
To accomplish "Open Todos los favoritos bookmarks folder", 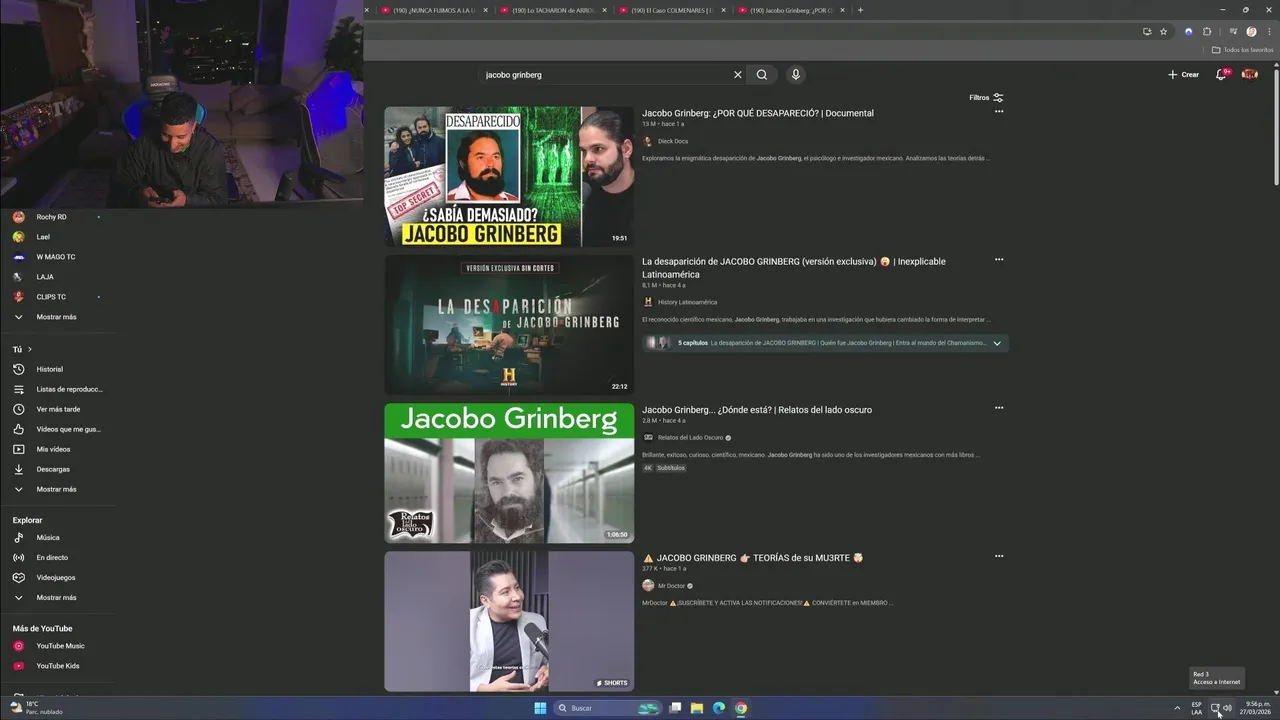I will click(1243, 49).
